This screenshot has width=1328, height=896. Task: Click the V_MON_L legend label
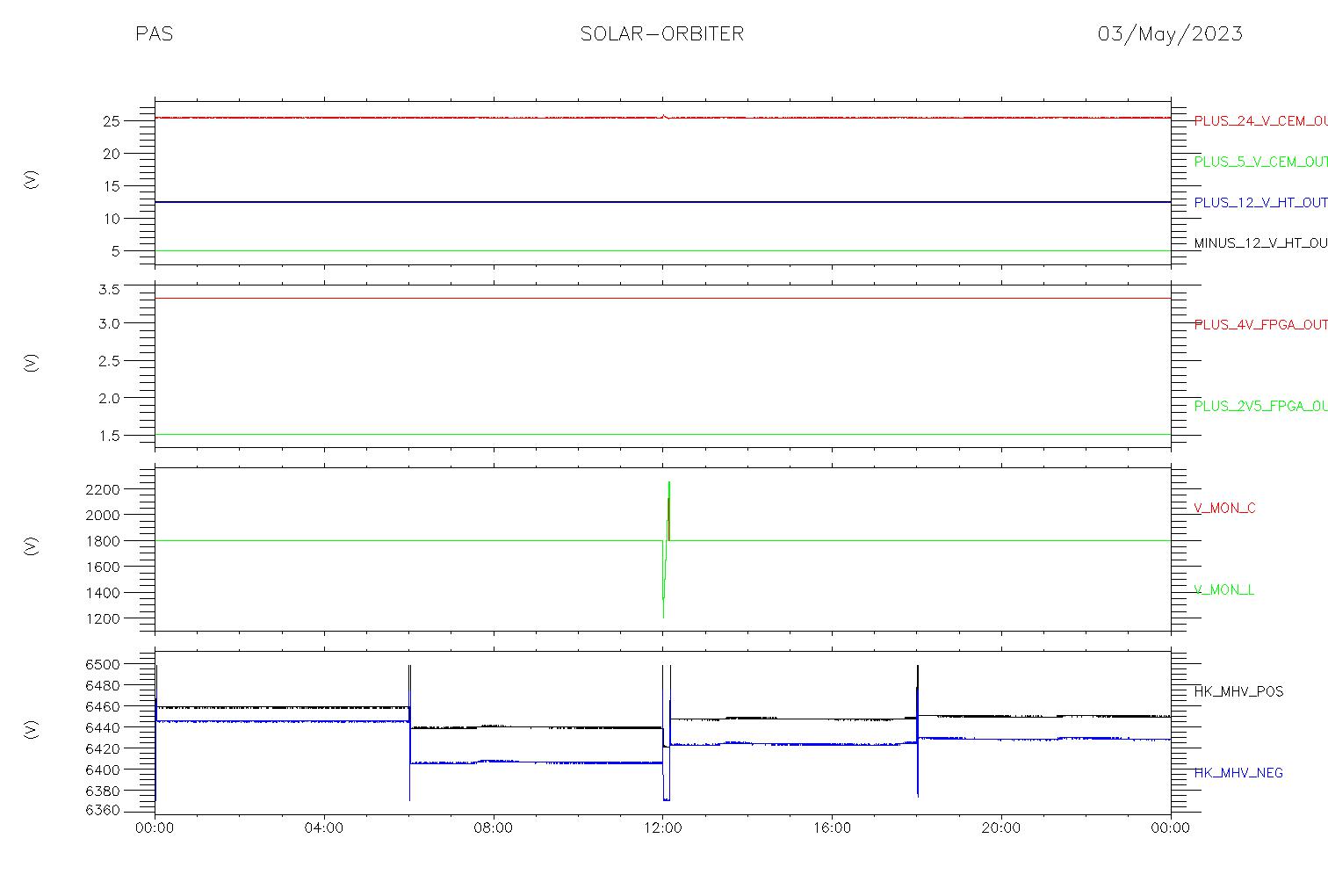[x=1223, y=589]
